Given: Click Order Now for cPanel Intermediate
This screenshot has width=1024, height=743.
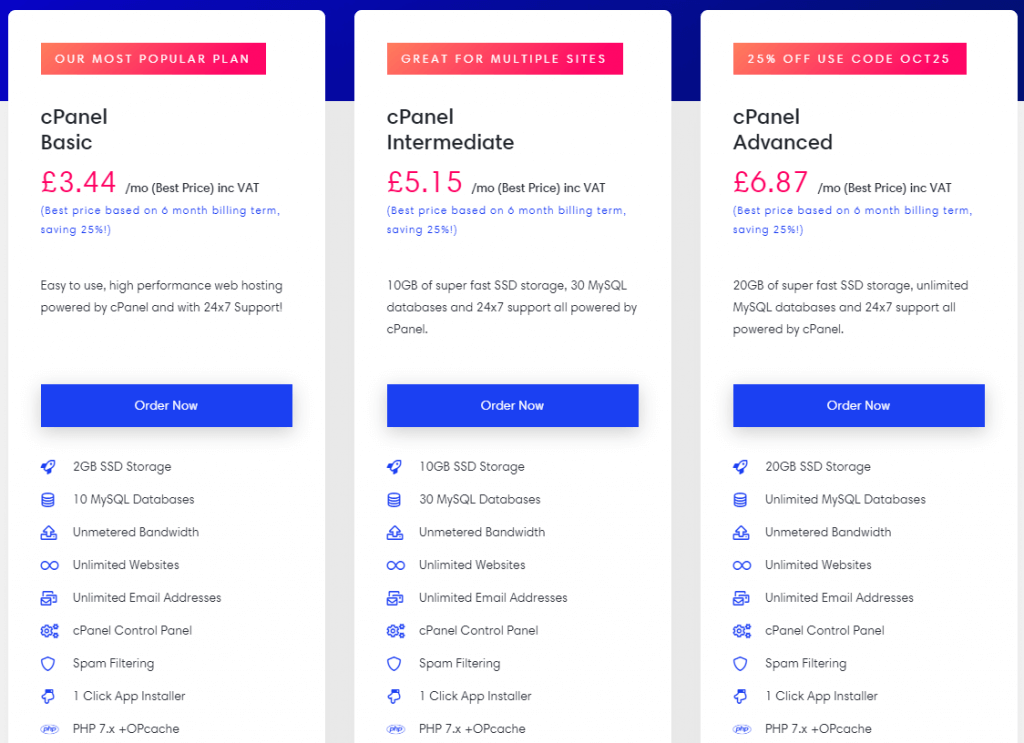Looking at the screenshot, I should pos(513,405).
